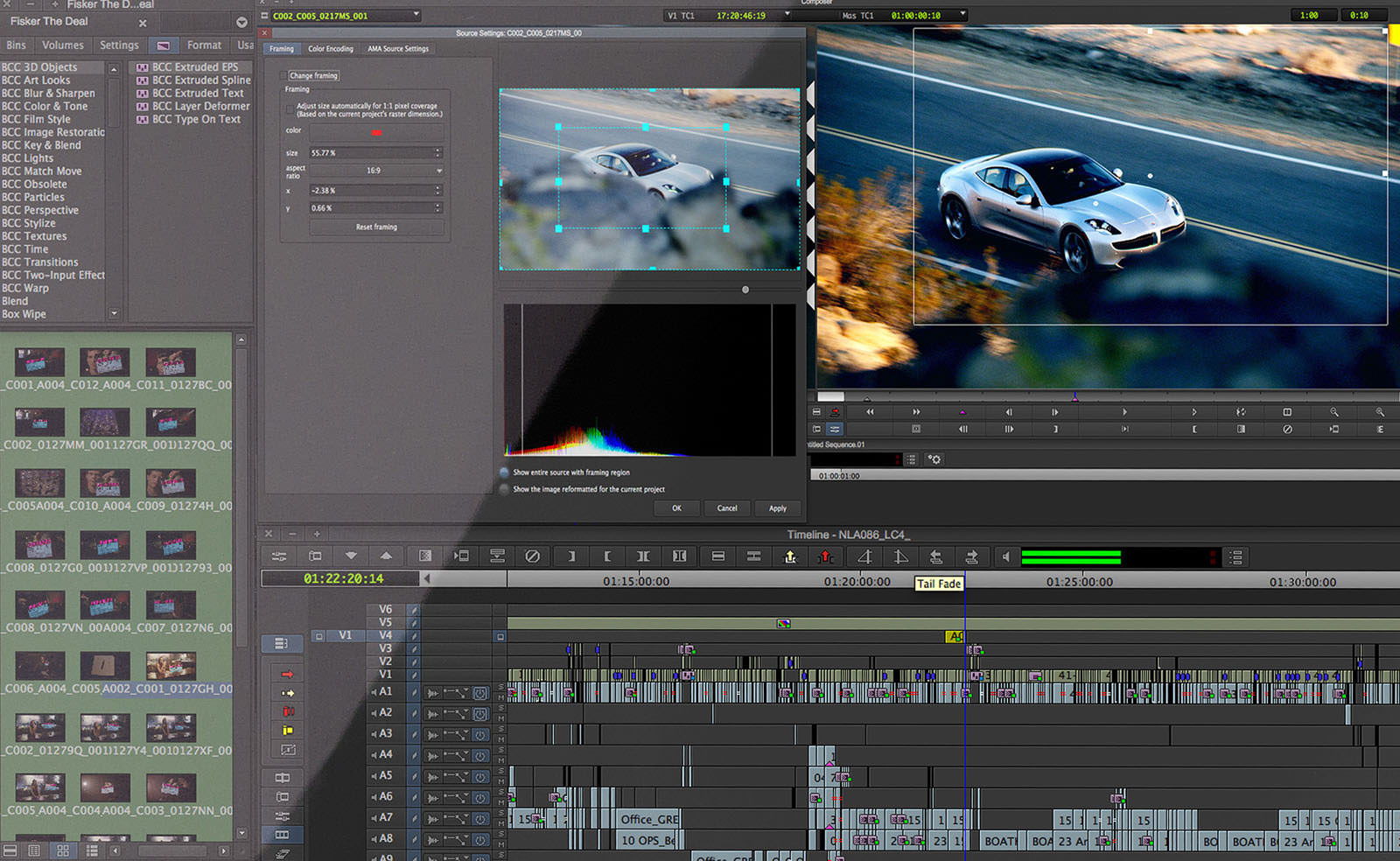The width and height of the screenshot is (1400, 861).
Task: Click the speaker icon beside the green audio meter
Action: [1006, 556]
